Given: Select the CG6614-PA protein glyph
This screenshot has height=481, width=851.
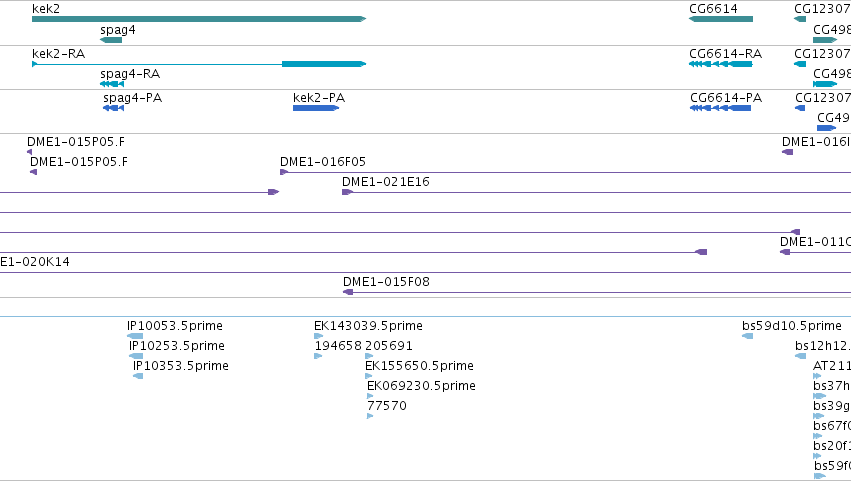Looking at the screenshot, I should pos(721,108).
